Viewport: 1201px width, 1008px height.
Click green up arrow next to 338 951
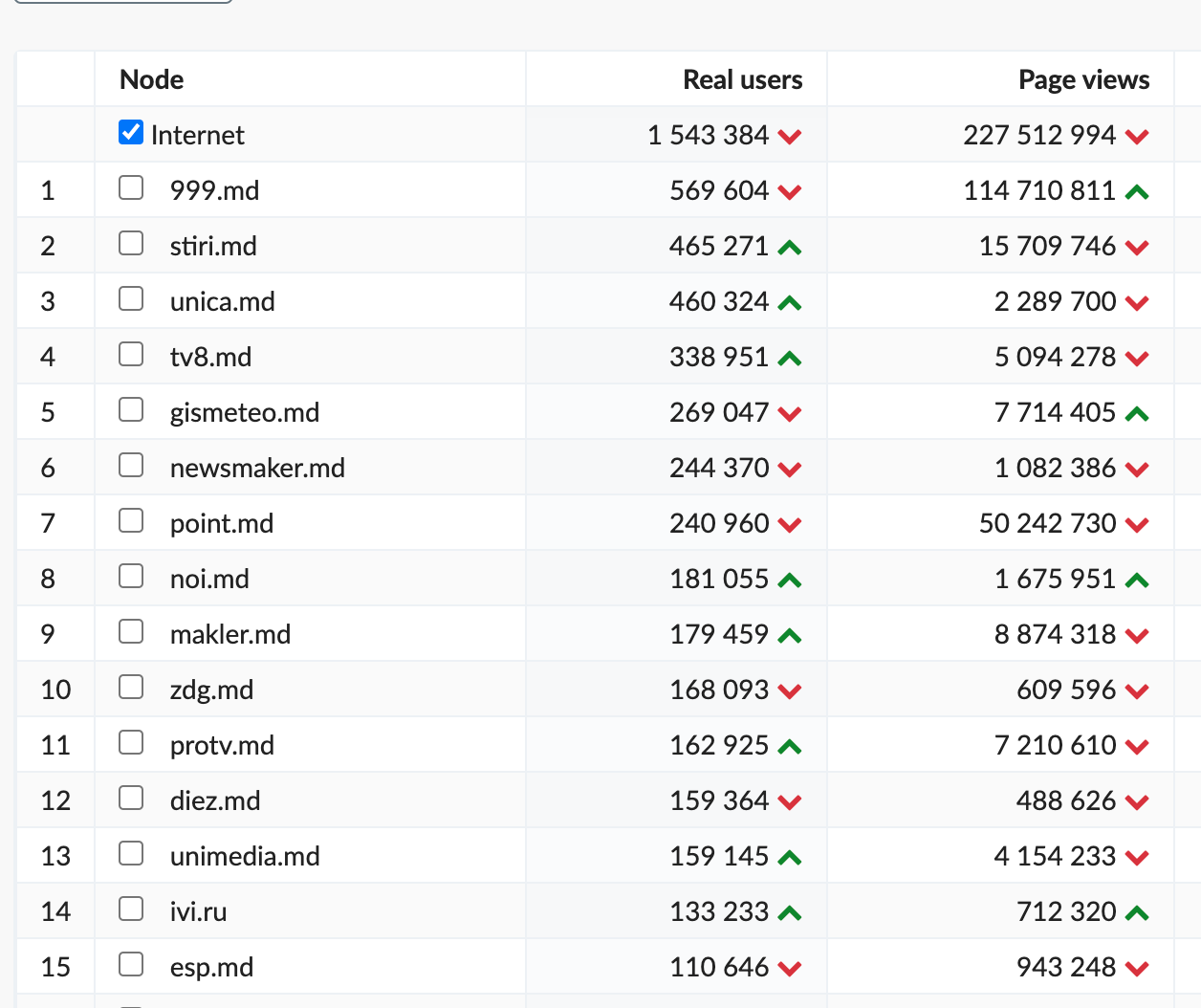pos(790,359)
